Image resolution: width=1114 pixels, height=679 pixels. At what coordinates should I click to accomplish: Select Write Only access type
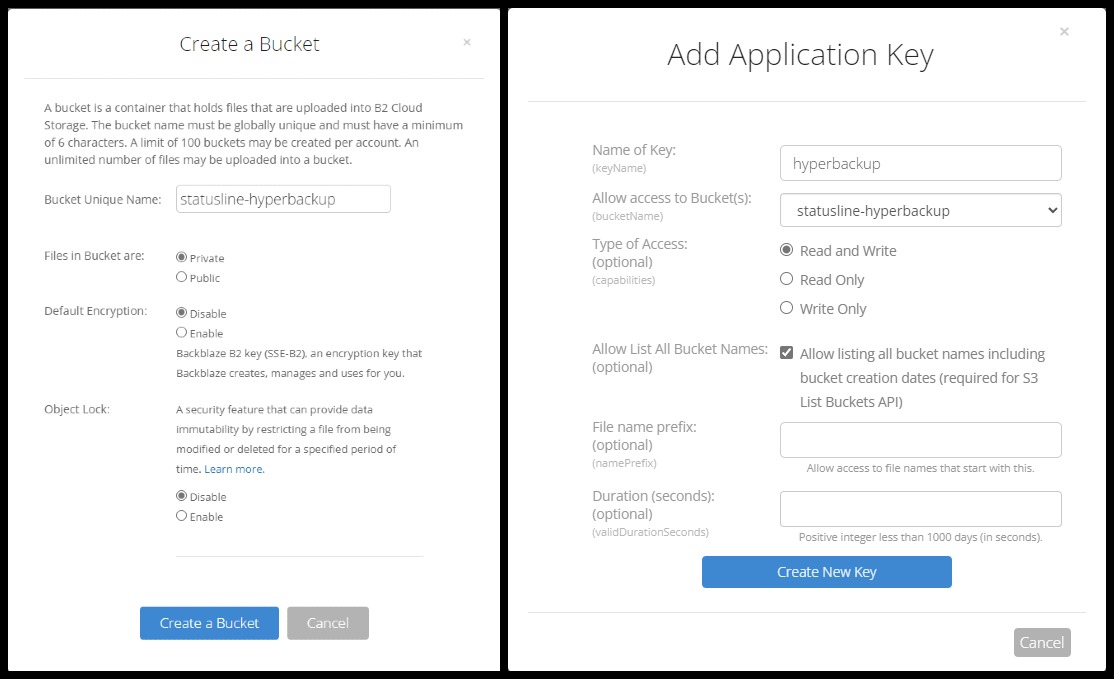pos(786,308)
